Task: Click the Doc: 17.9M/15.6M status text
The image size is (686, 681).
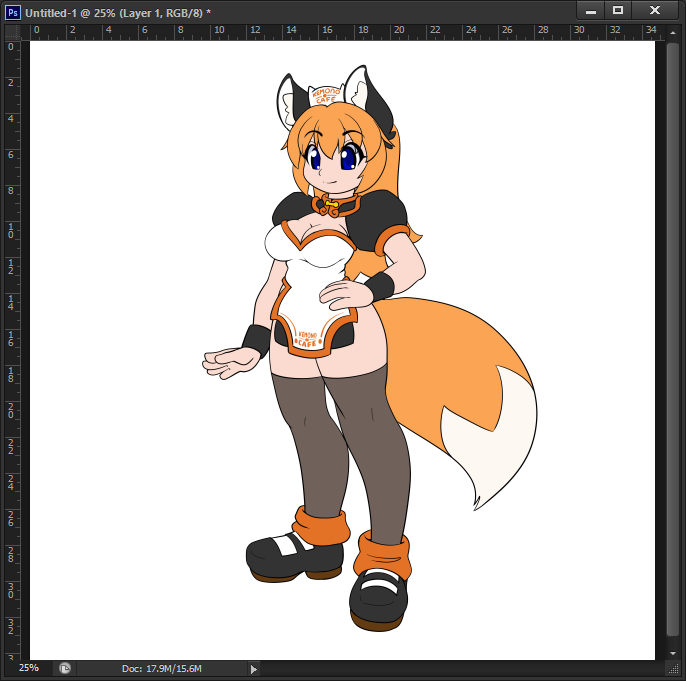Action: tap(161, 668)
